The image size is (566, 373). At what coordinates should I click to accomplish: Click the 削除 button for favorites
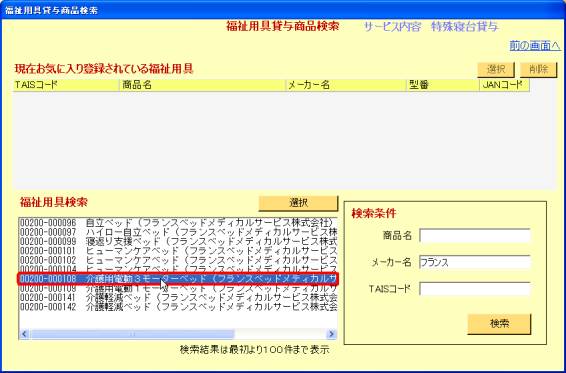tap(539, 69)
